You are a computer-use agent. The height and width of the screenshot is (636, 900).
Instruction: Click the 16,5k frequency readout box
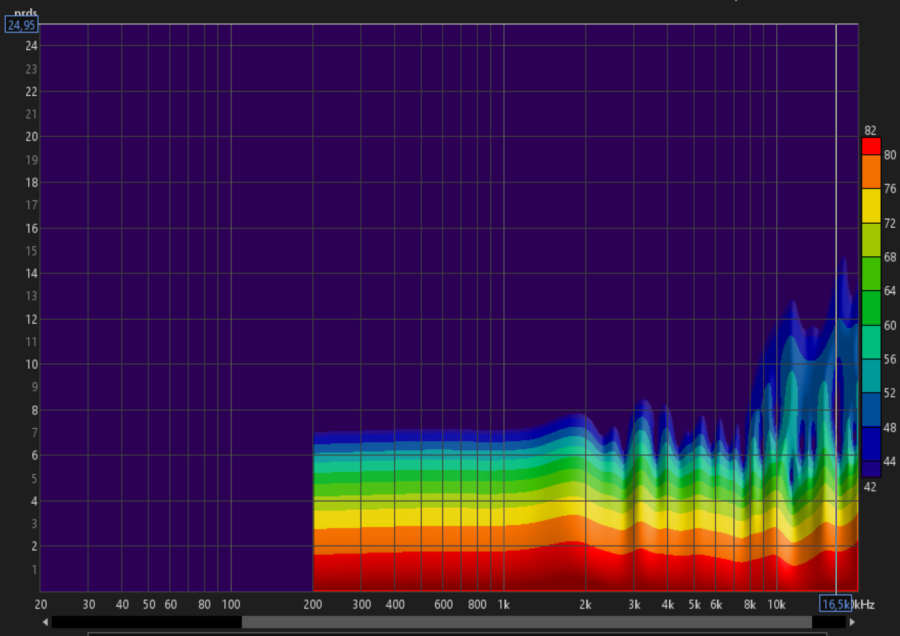pyautogui.click(x=835, y=604)
